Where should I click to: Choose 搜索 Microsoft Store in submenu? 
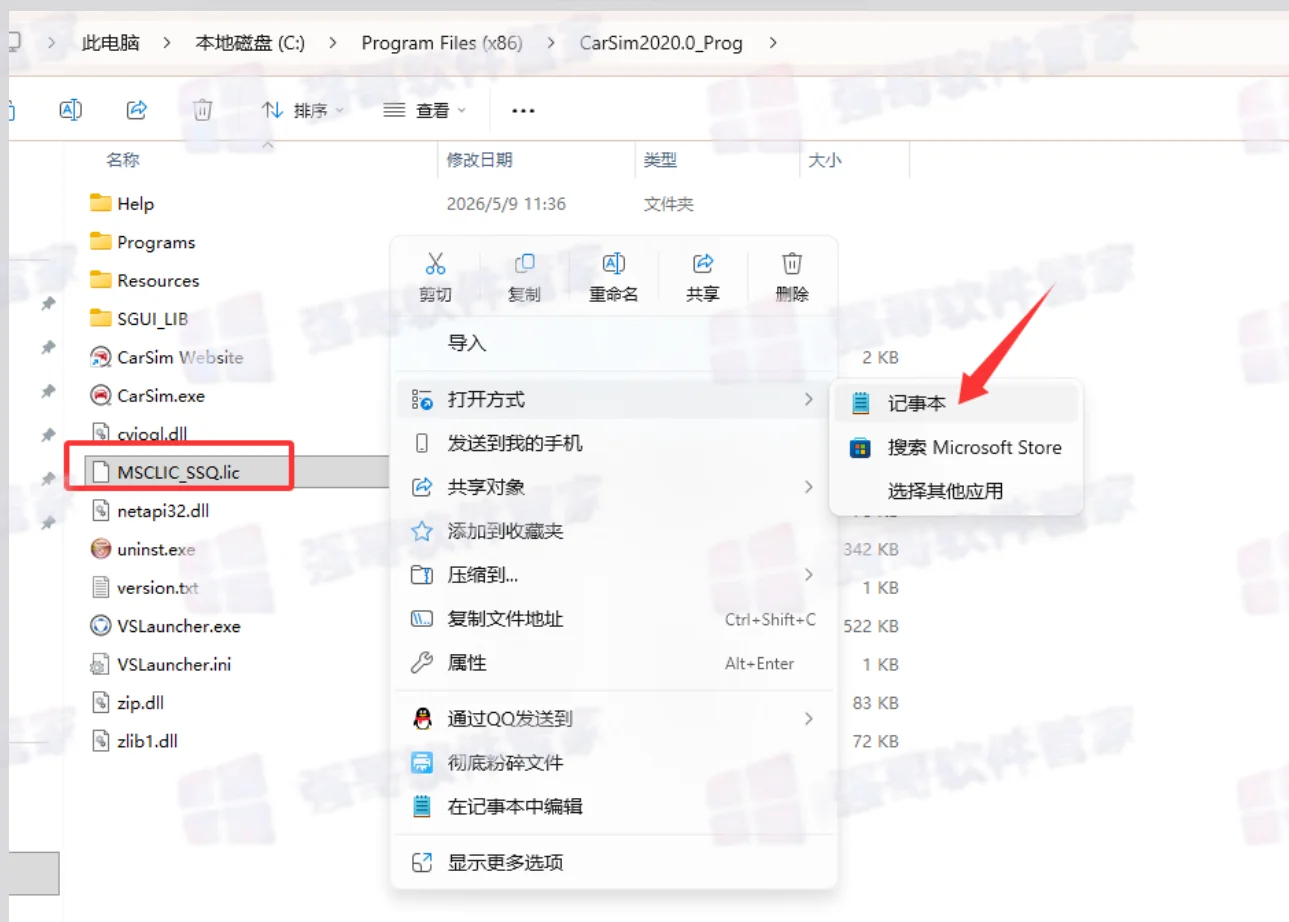point(956,448)
